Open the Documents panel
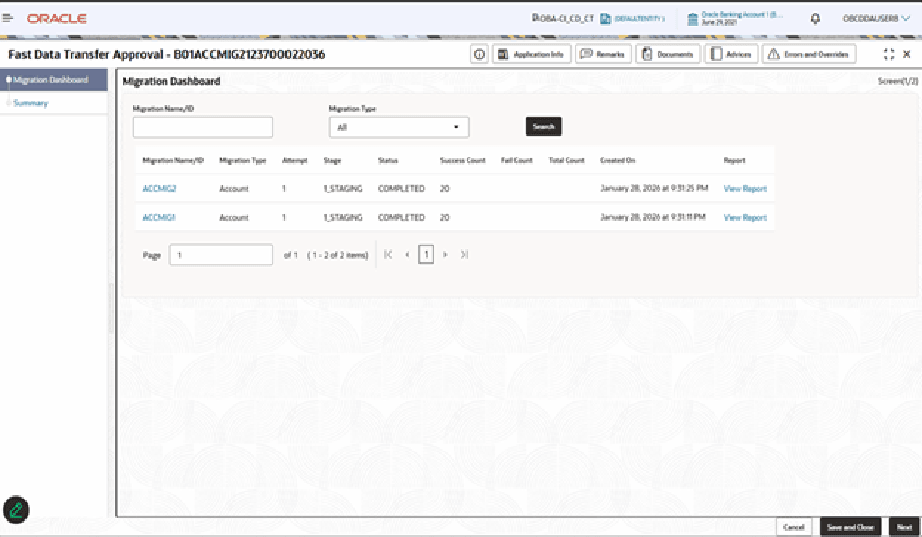 (x=668, y=54)
